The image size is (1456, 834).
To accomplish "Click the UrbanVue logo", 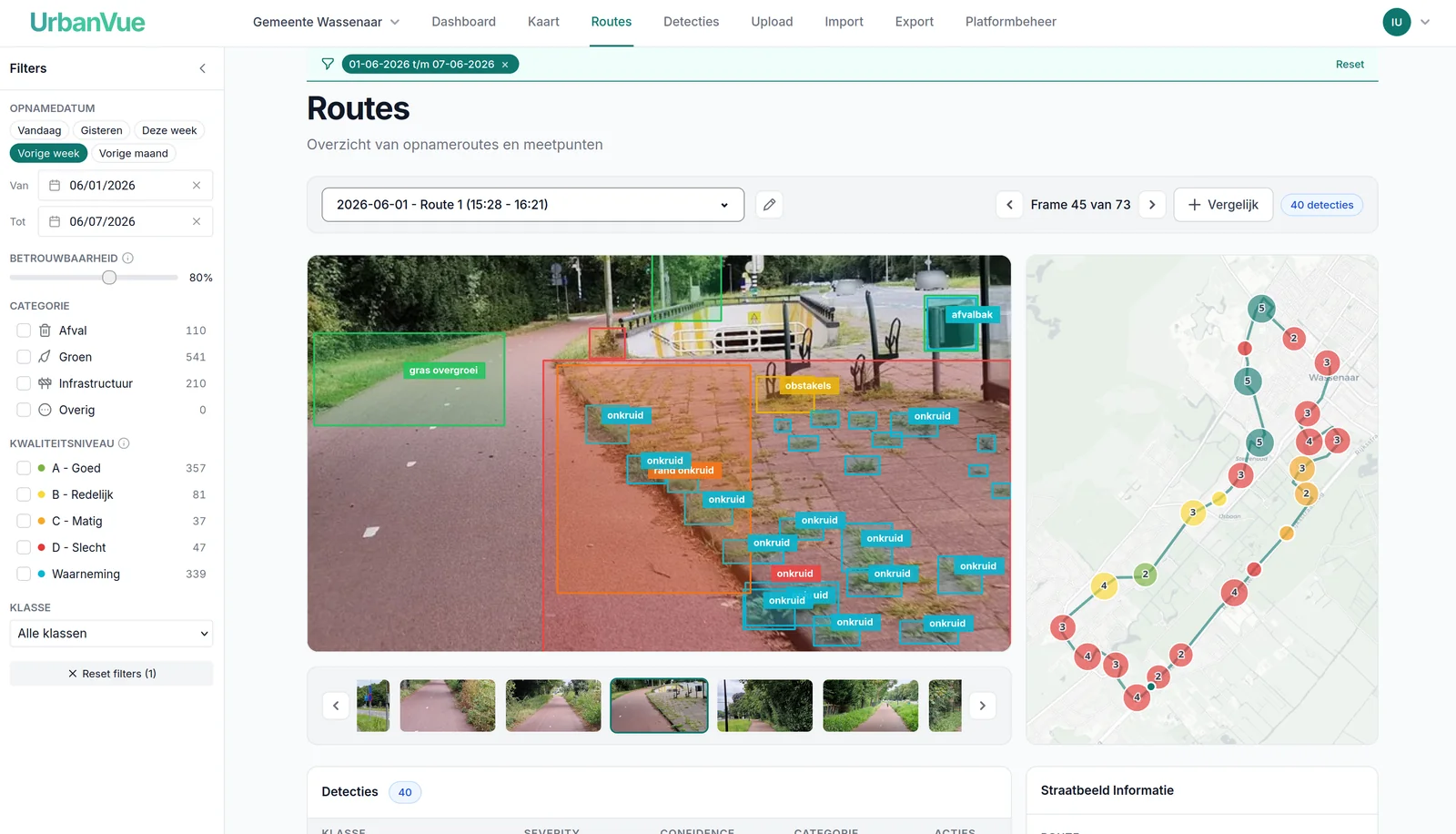I will click(87, 22).
